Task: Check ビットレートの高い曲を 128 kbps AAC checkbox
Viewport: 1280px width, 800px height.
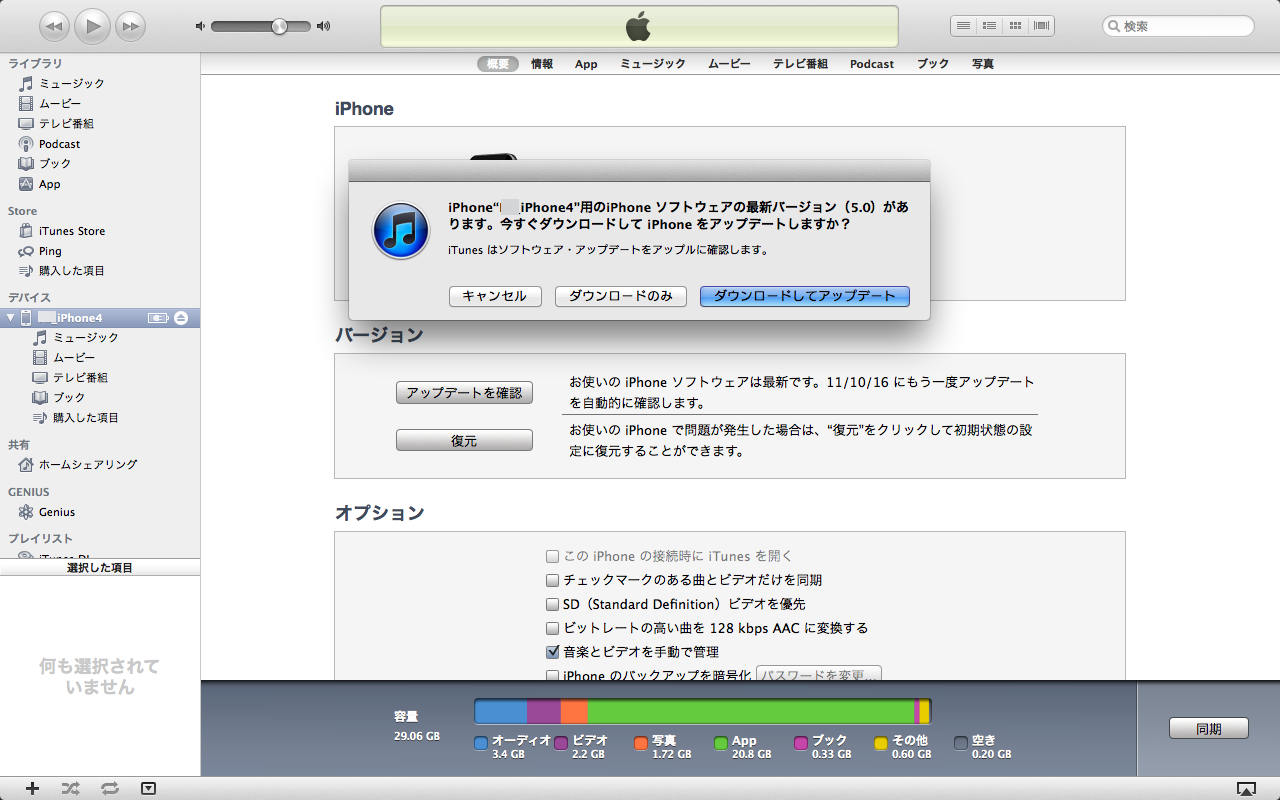Action: pos(552,628)
